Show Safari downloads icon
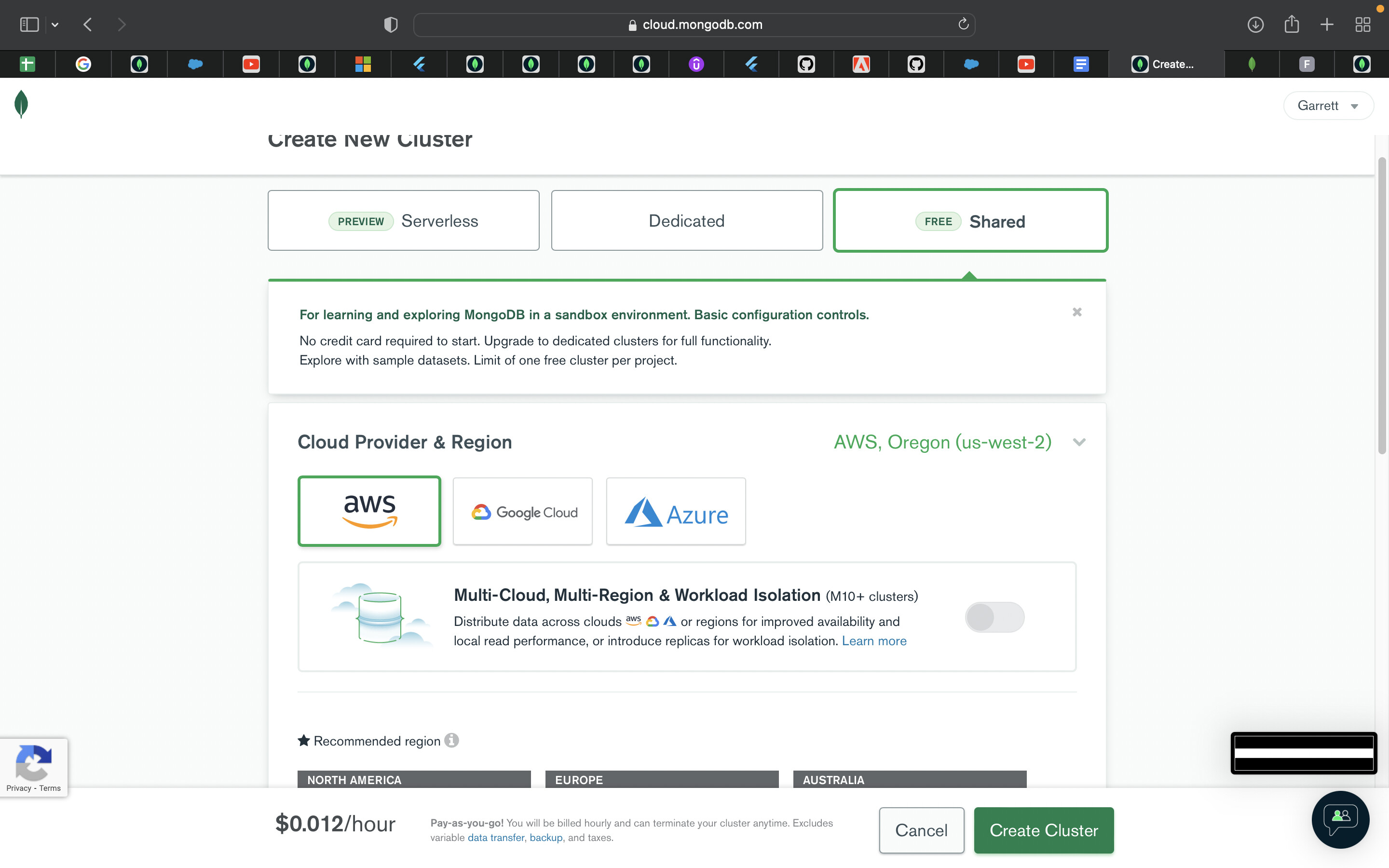The image size is (1389, 868). 1255,24
